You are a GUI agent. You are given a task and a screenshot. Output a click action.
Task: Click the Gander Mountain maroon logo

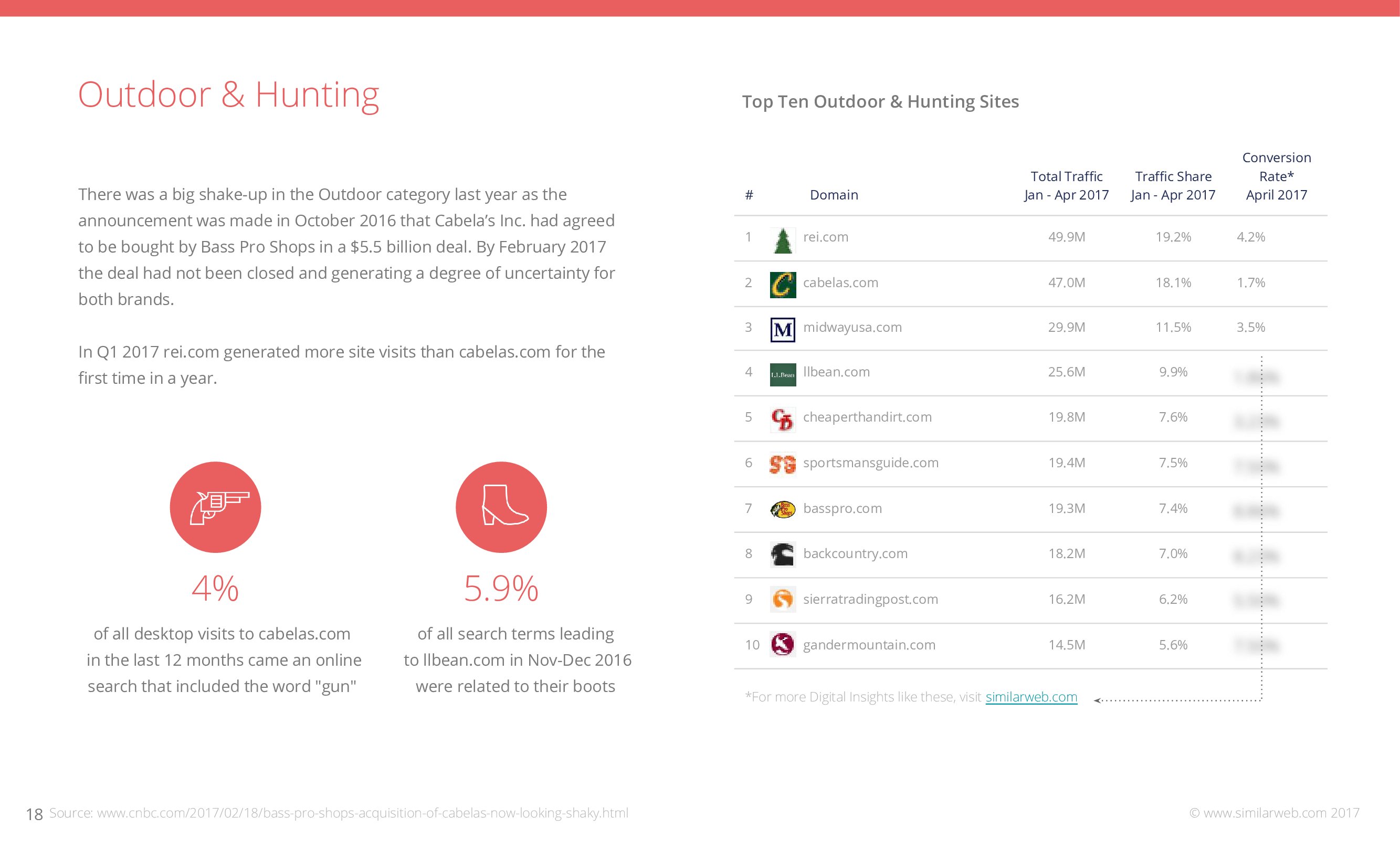coord(782,644)
